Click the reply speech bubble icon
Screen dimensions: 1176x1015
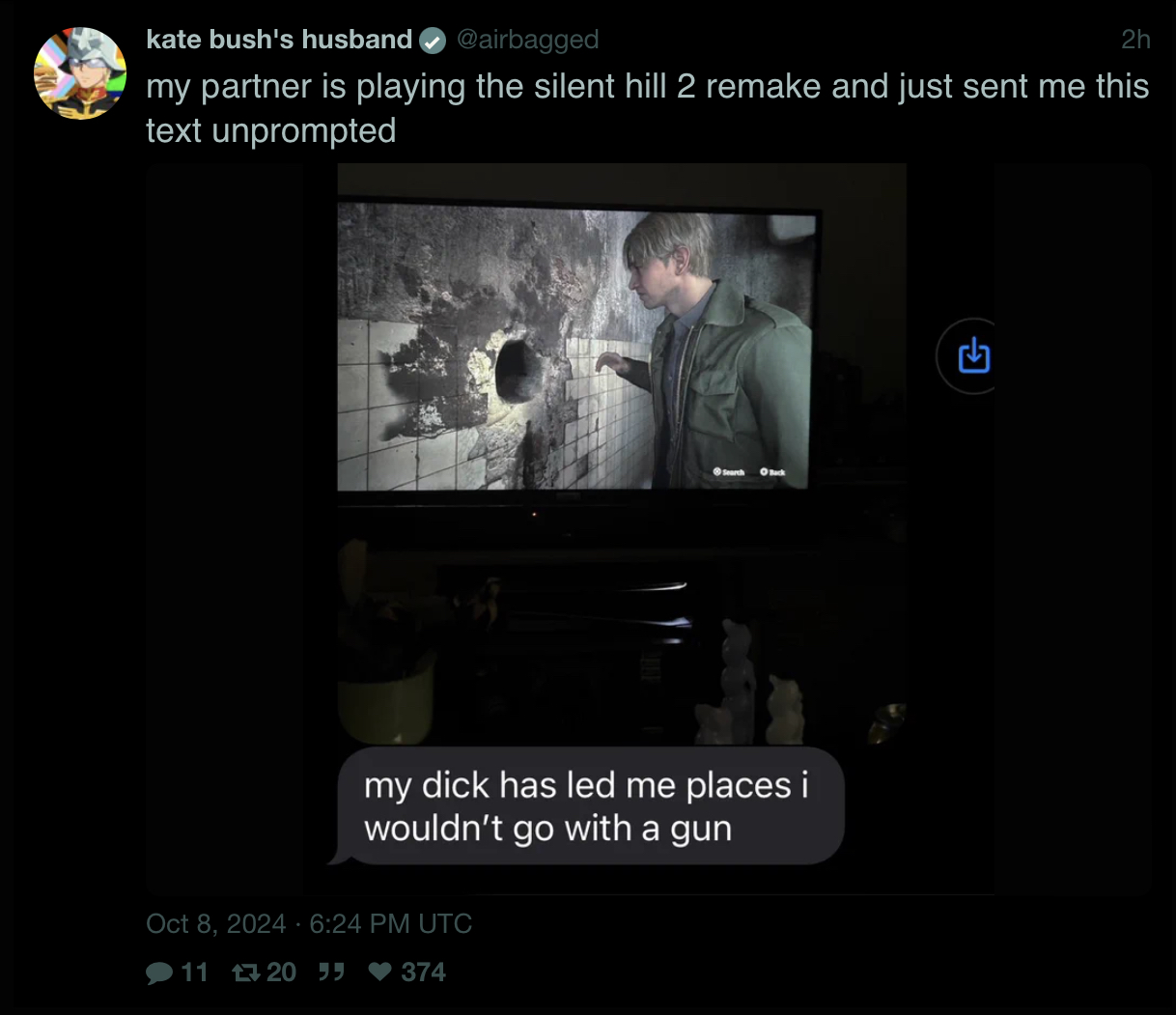pos(159,973)
